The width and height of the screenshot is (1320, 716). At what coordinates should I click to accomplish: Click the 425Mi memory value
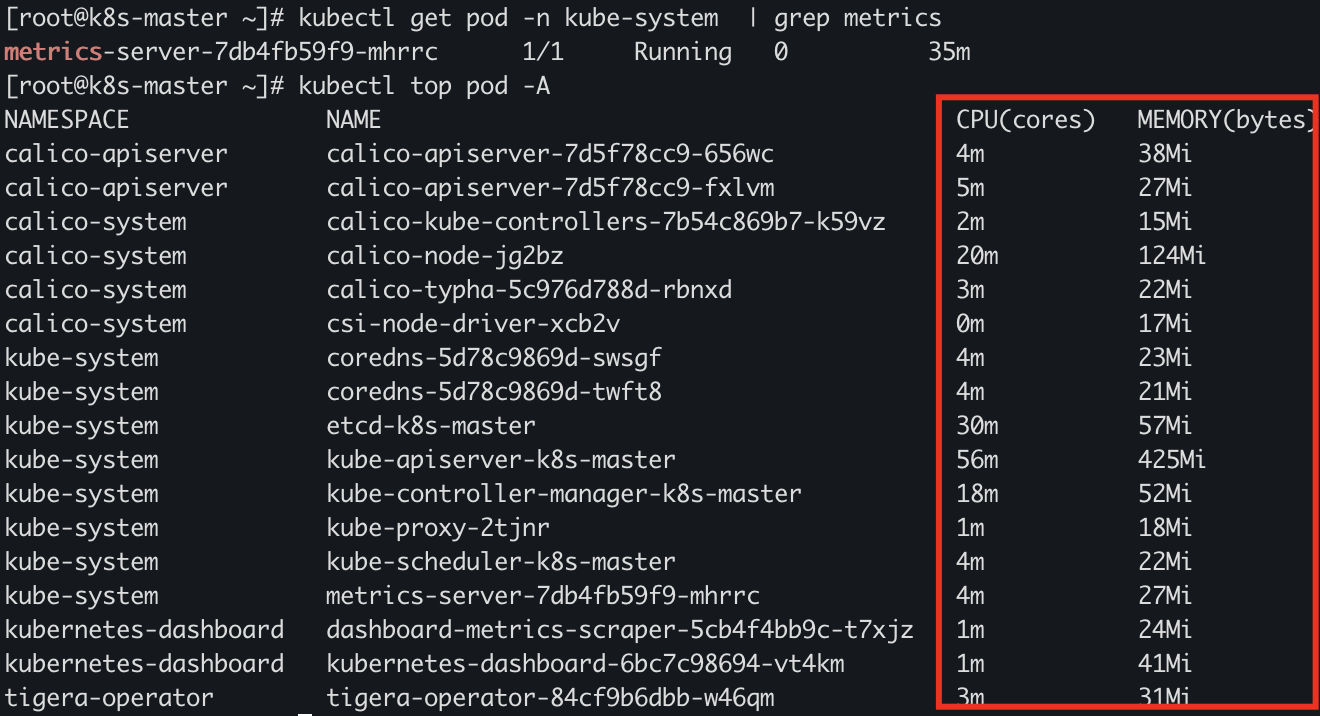click(1171, 460)
